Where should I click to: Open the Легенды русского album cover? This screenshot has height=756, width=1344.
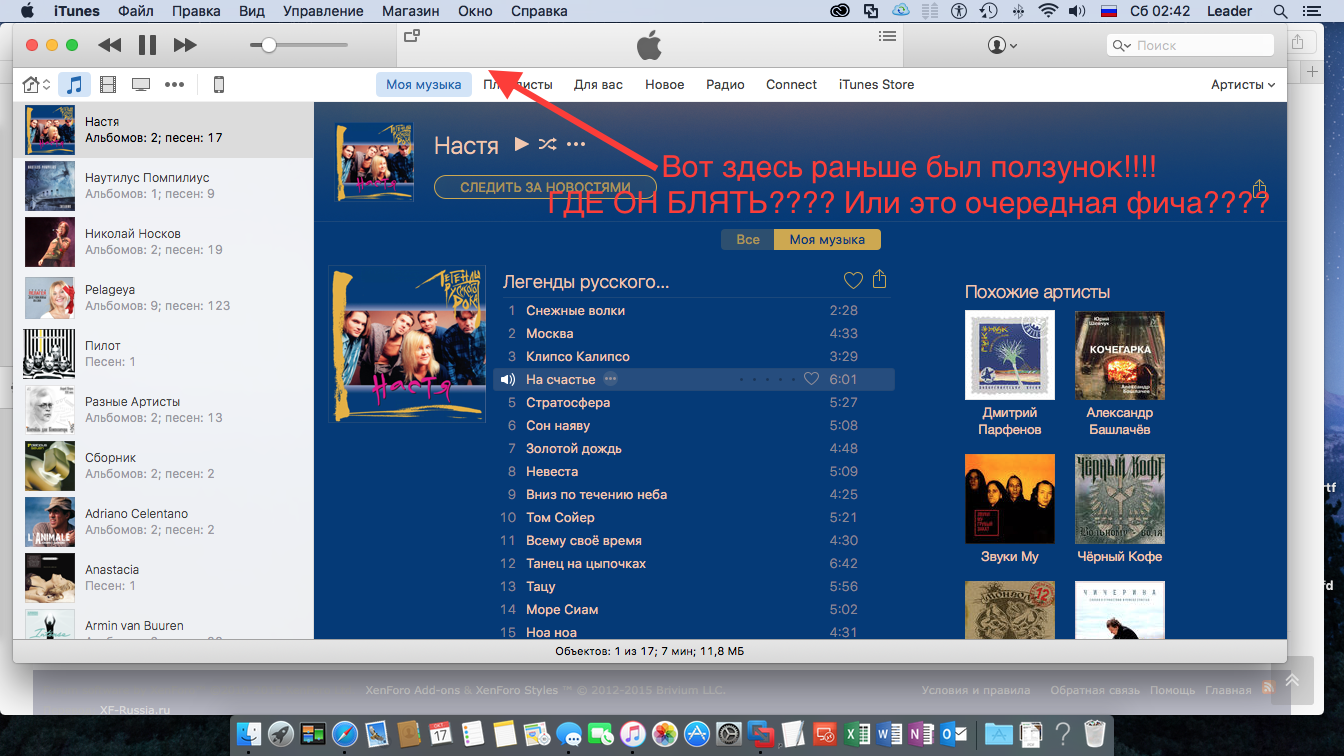coord(407,344)
